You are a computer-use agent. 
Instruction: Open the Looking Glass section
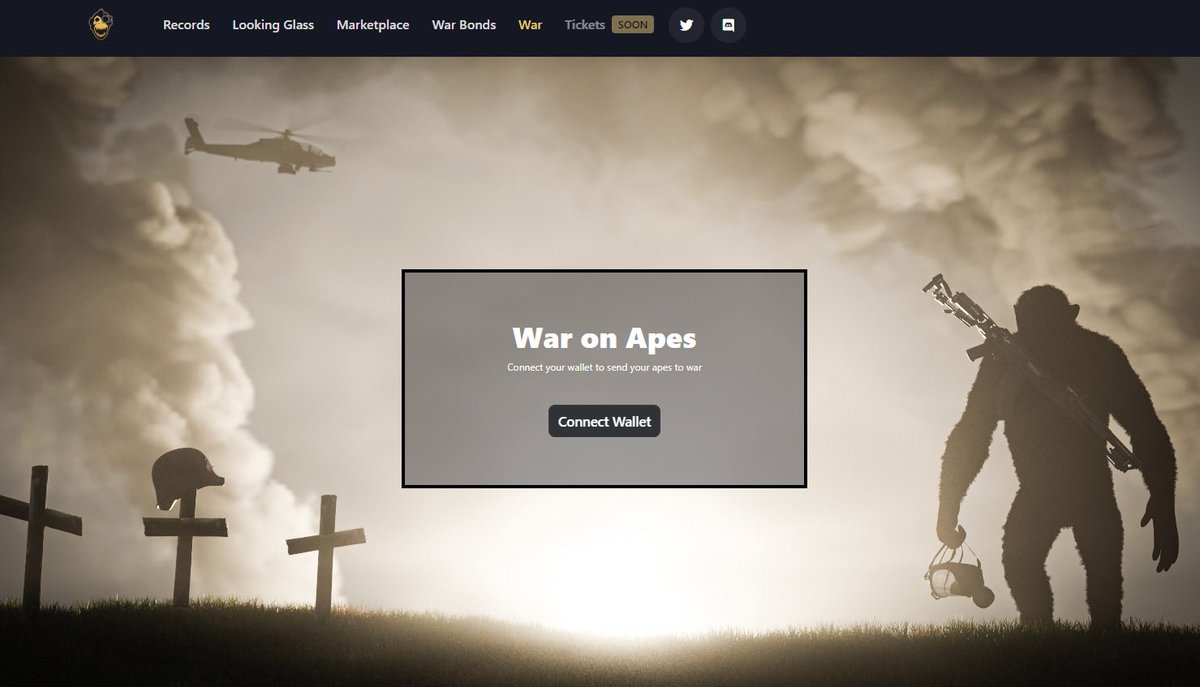273,25
